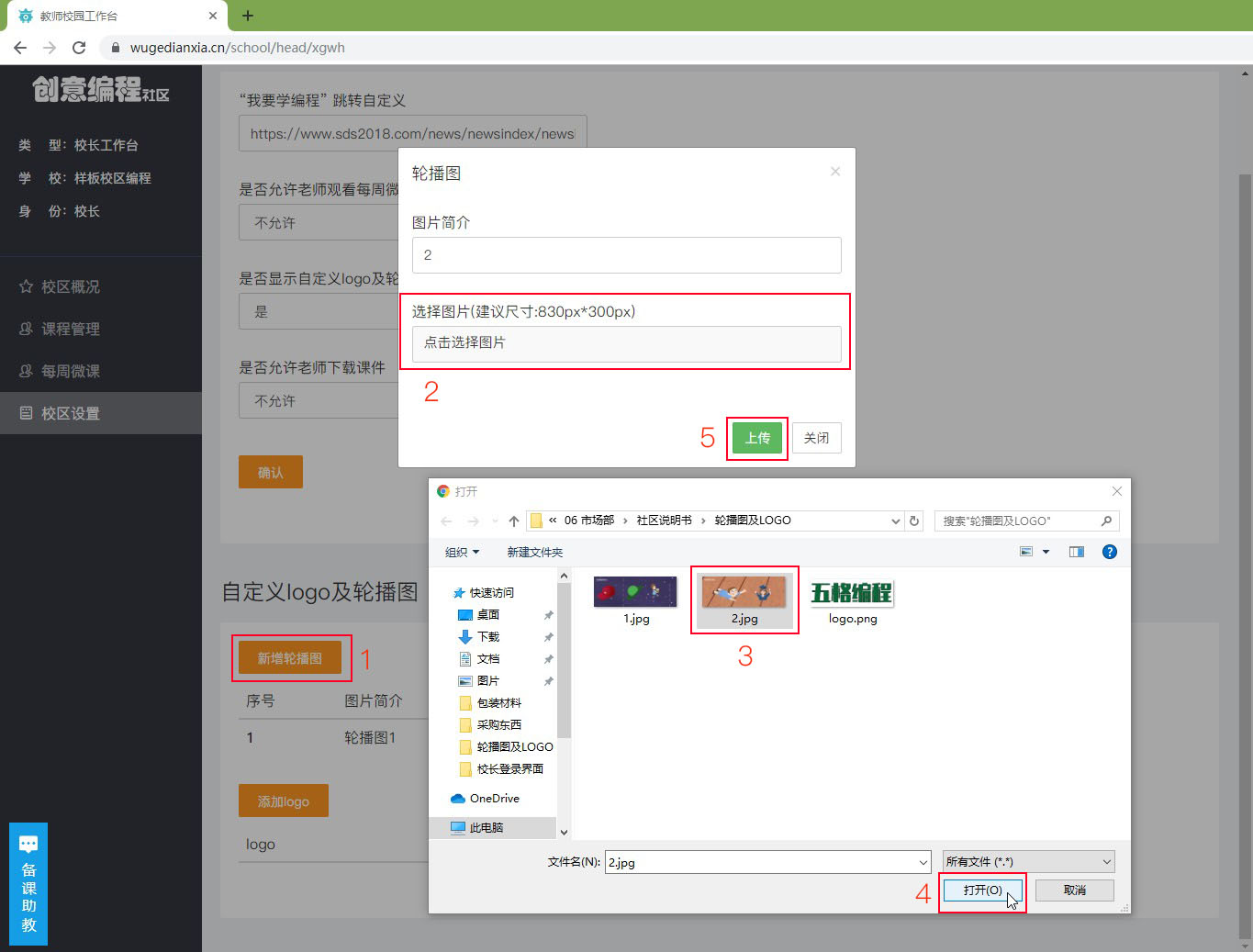Click the 取消 button in file dialog
Viewport: 1253px width, 952px height.
1075,890
